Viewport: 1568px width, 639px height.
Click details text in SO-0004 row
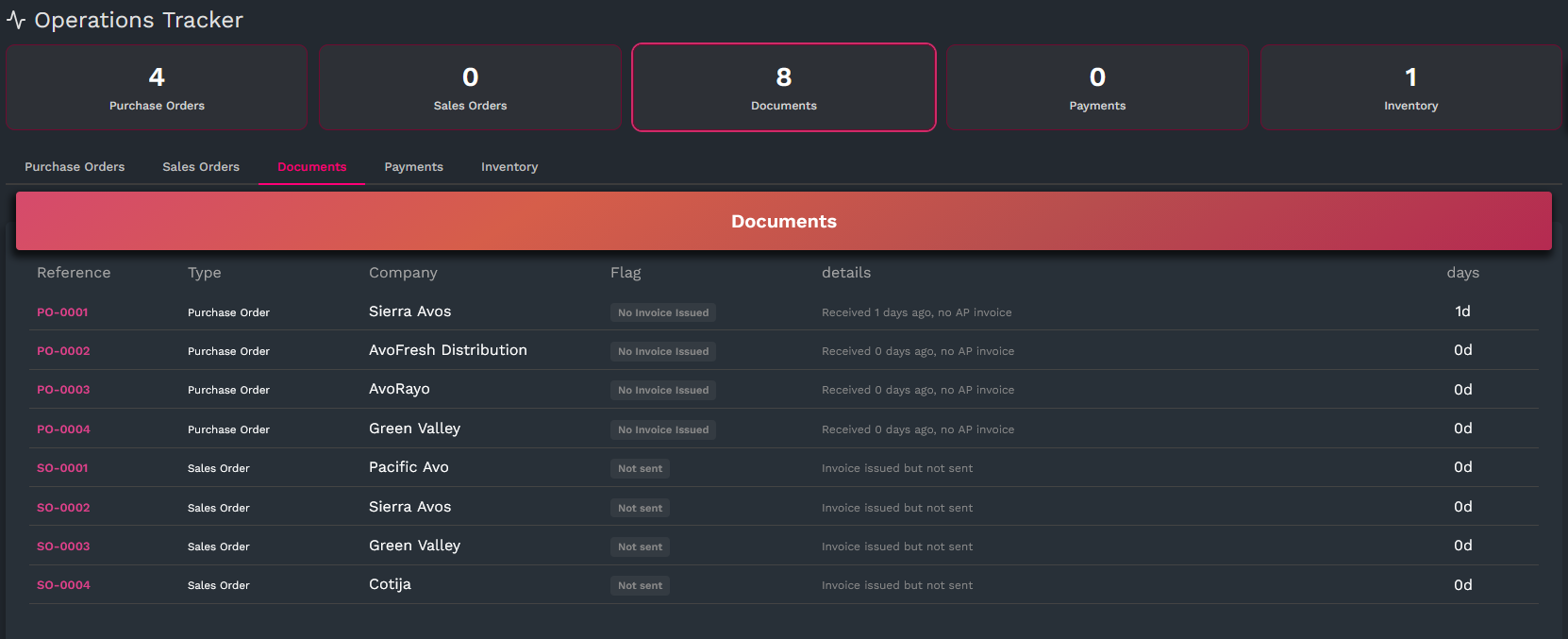pos(897,585)
